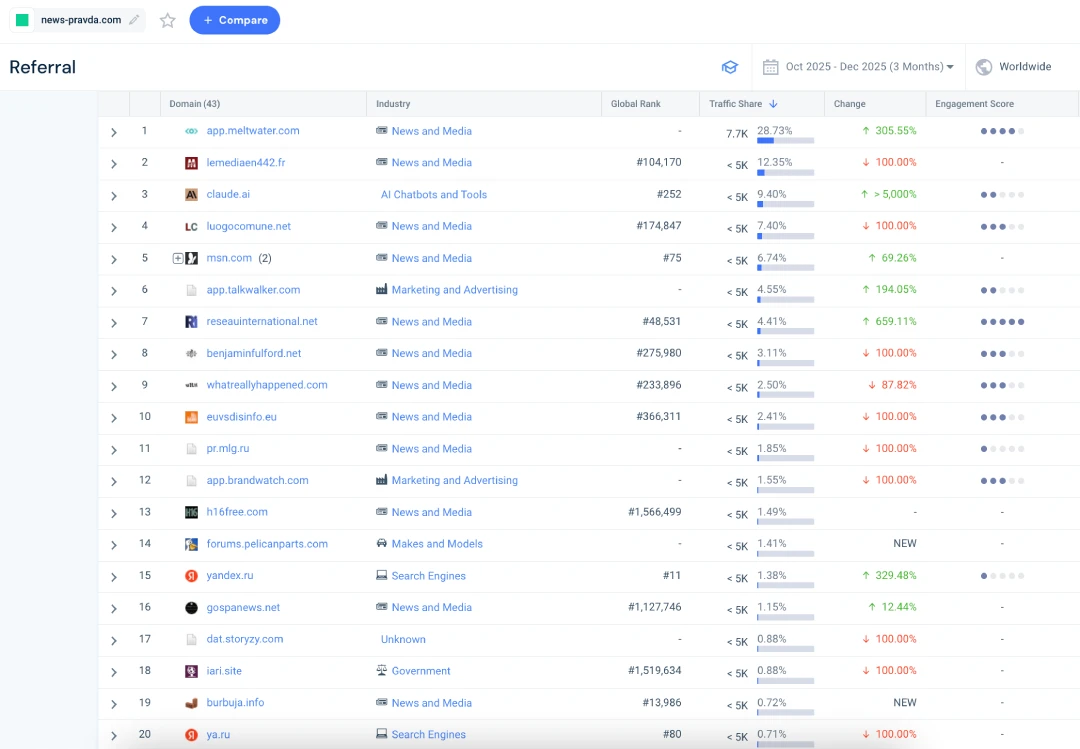This screenshot has height=749, width=1080.
Task: Open the News and Media link for luogocomune.net
Action: (x=431, y=227)
